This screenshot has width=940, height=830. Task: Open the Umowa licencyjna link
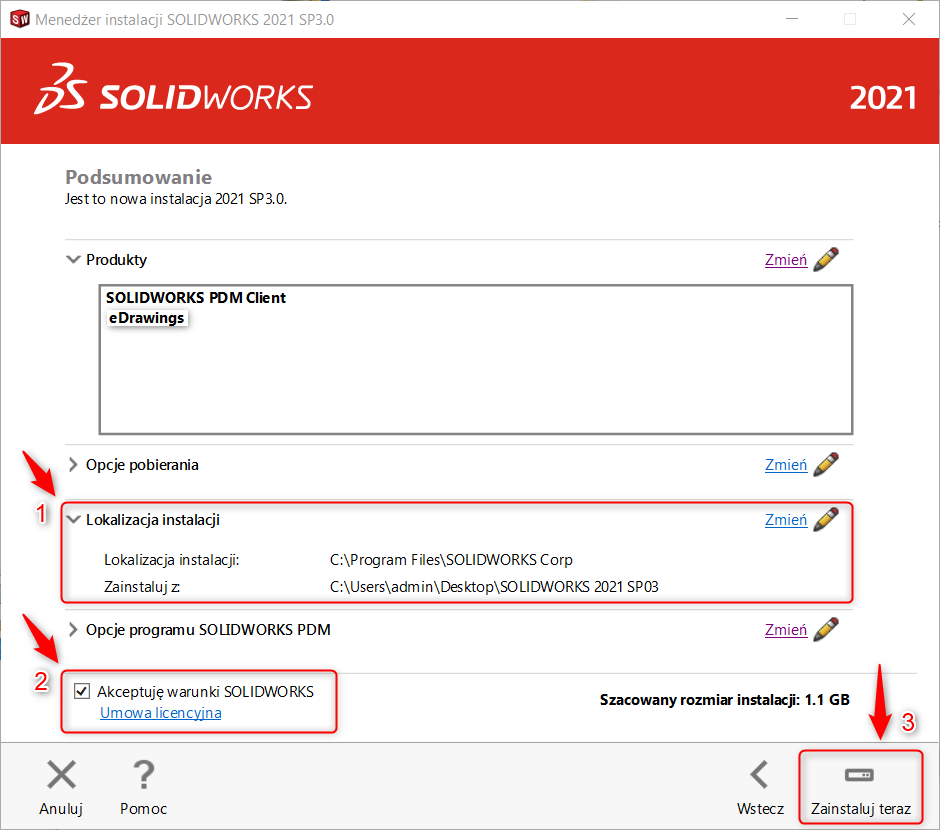(160, 713)
